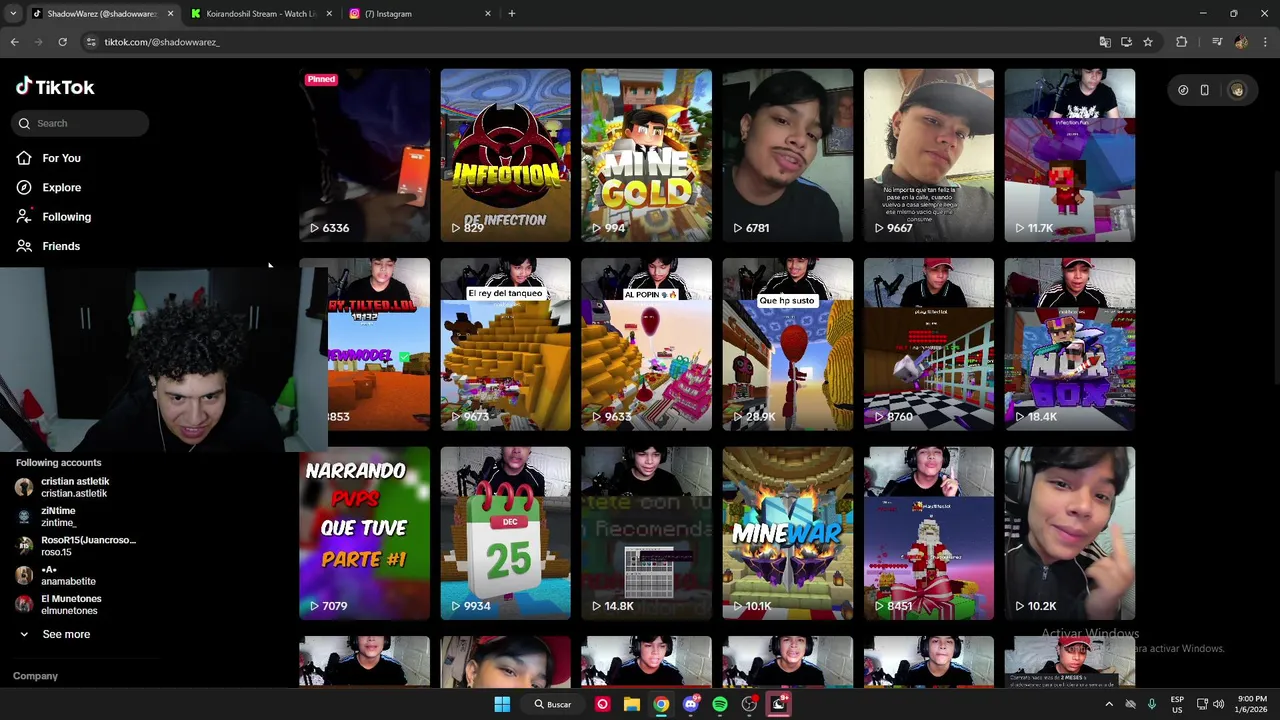The width and height of the screenshot is (1280, 720).
Task: Open the video with 8451 views
Action: click(x=928, y=533)
